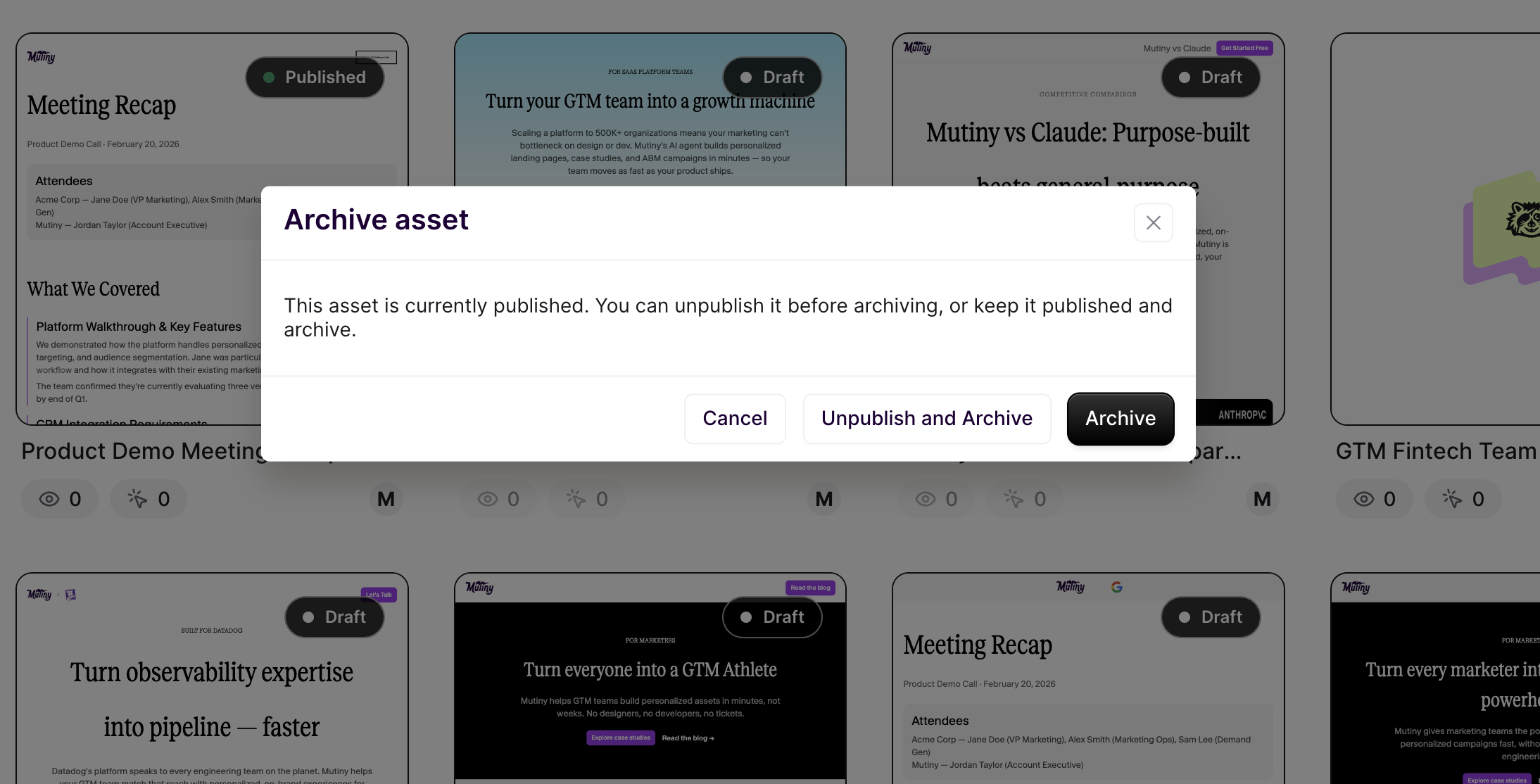Click Draft badge on second Meeting Recap card
1540x784 pixels.
tap(1211, 617)
